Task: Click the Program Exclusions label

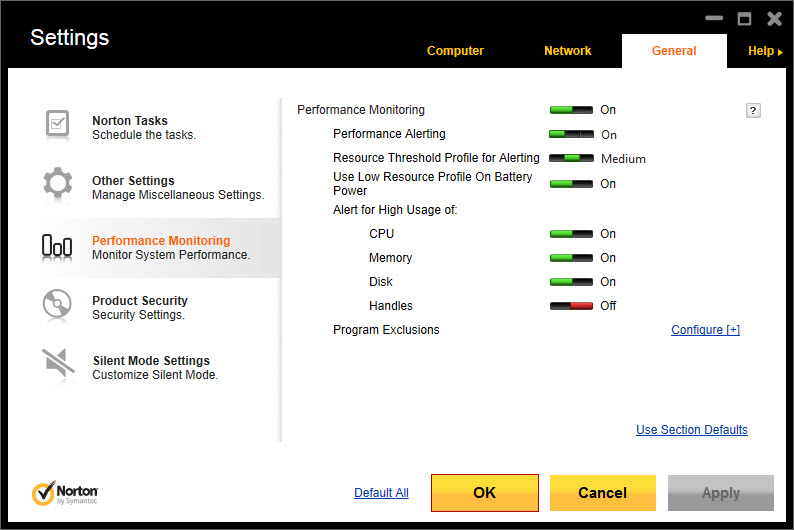Action: coord(386,330)
